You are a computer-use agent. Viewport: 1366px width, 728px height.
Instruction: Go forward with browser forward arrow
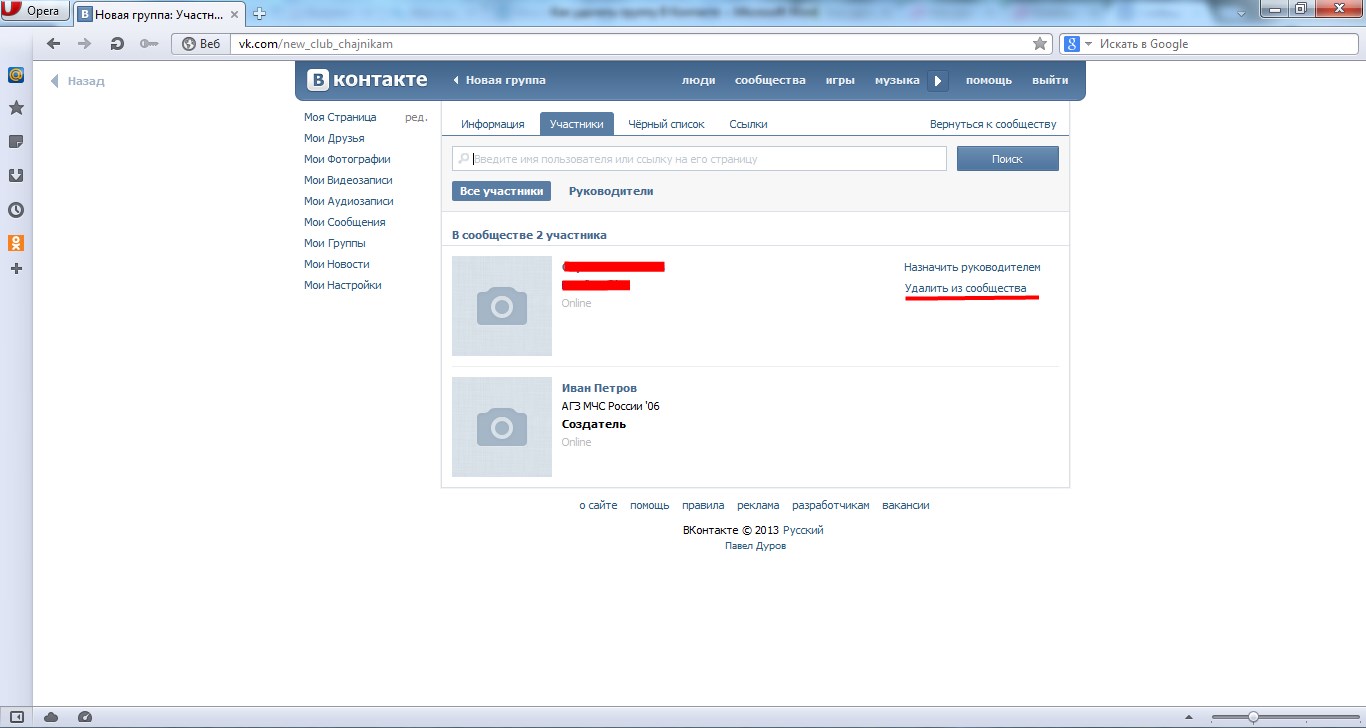(x=85, y=43)
